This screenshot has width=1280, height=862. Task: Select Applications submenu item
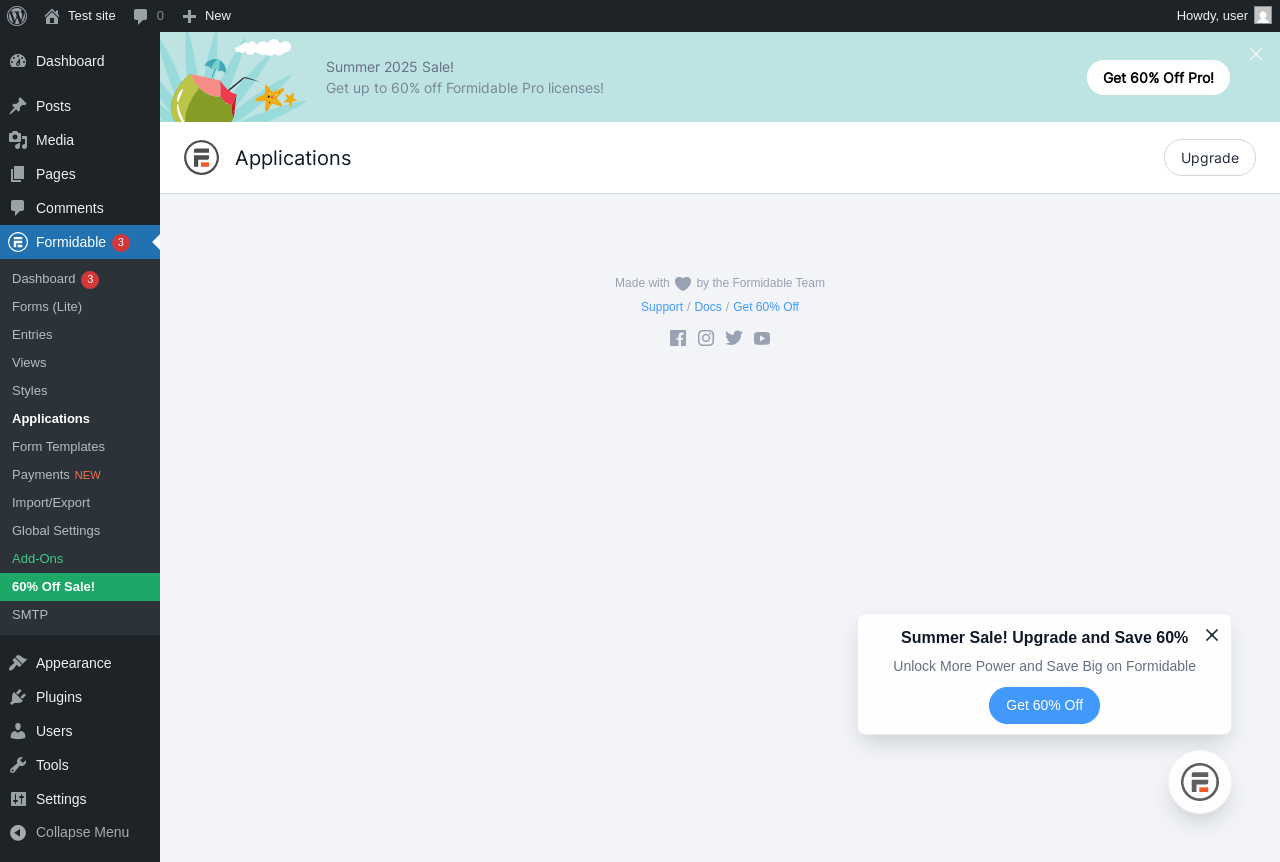80,419
